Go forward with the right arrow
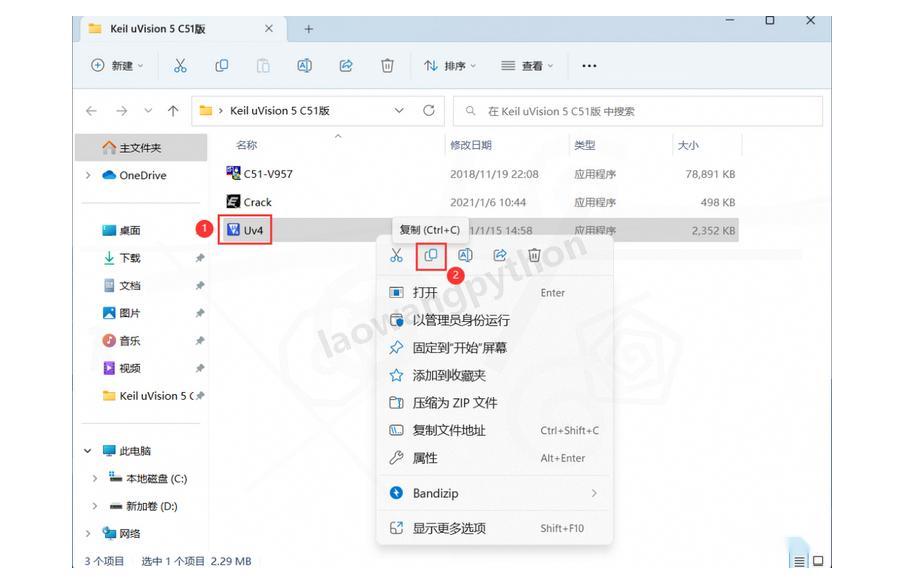The width and height of the screenshot is (905, 585). point(121,111)
